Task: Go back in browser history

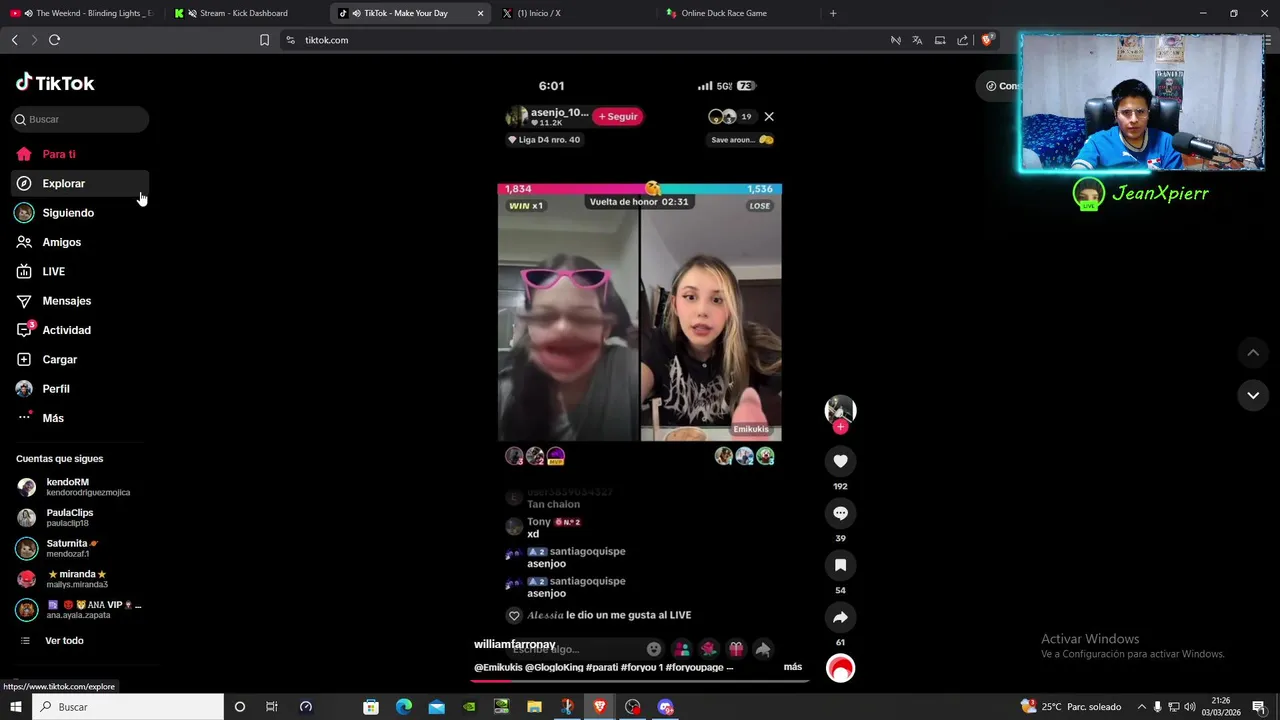Action: click(14, 40)
